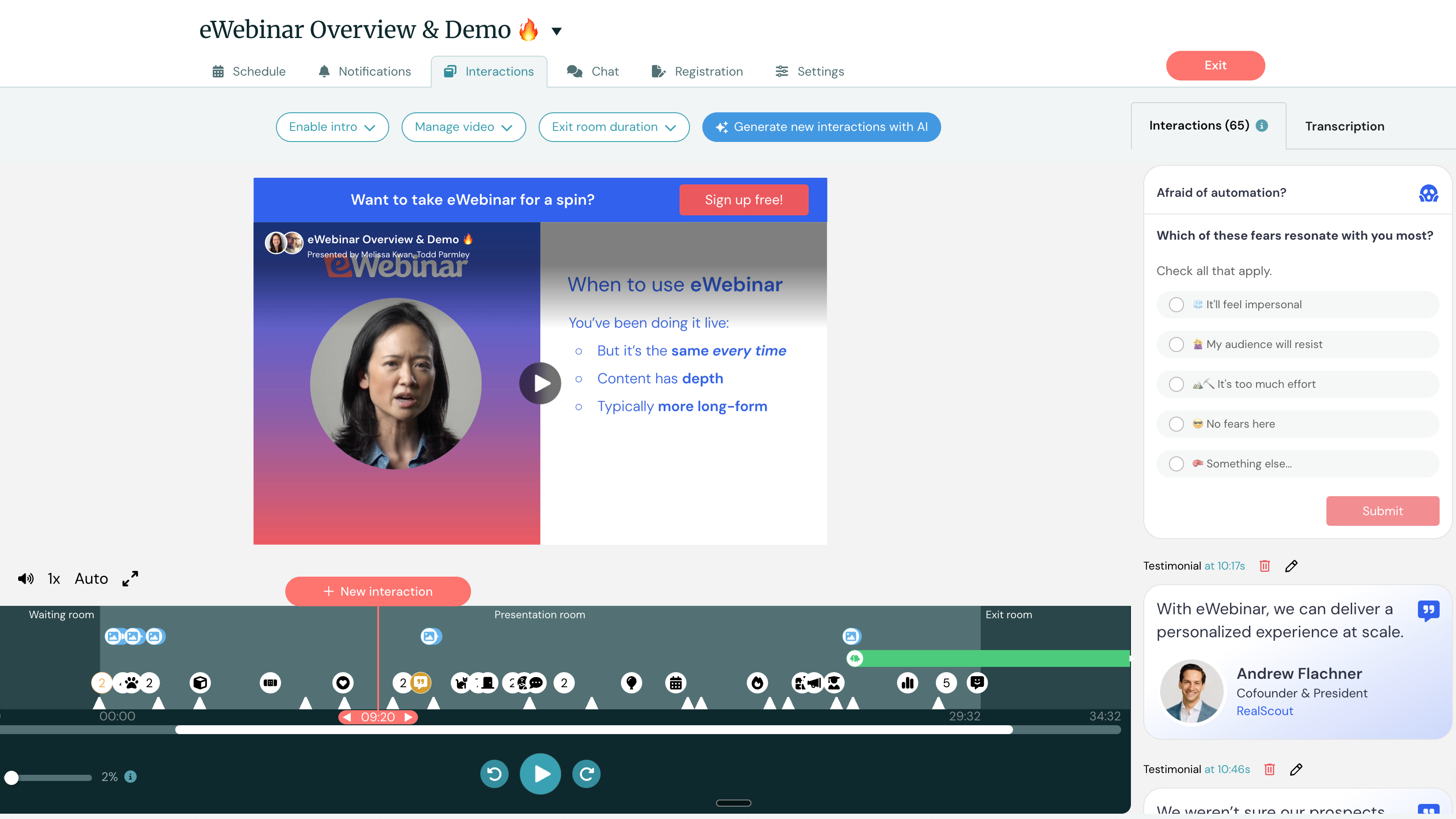
Task: Open the RealScout company link
Action: pos(1264,711)
